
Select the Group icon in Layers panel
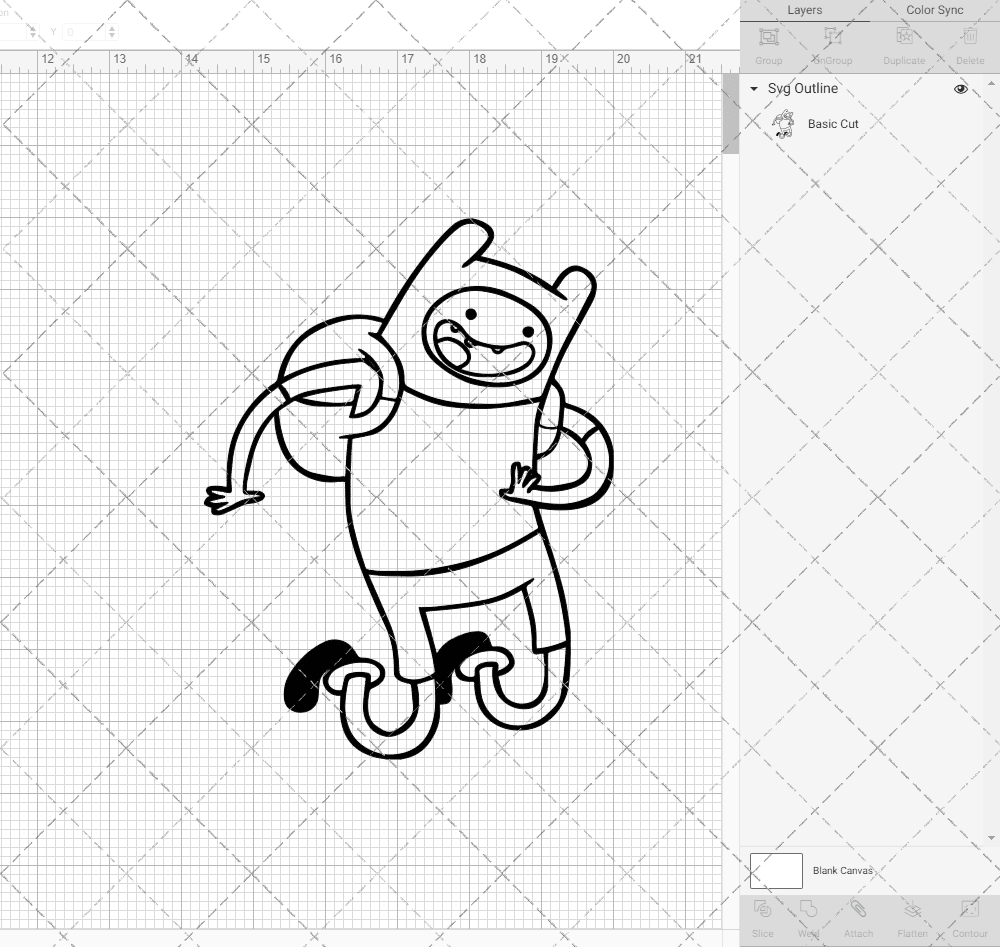coord(768,42)
